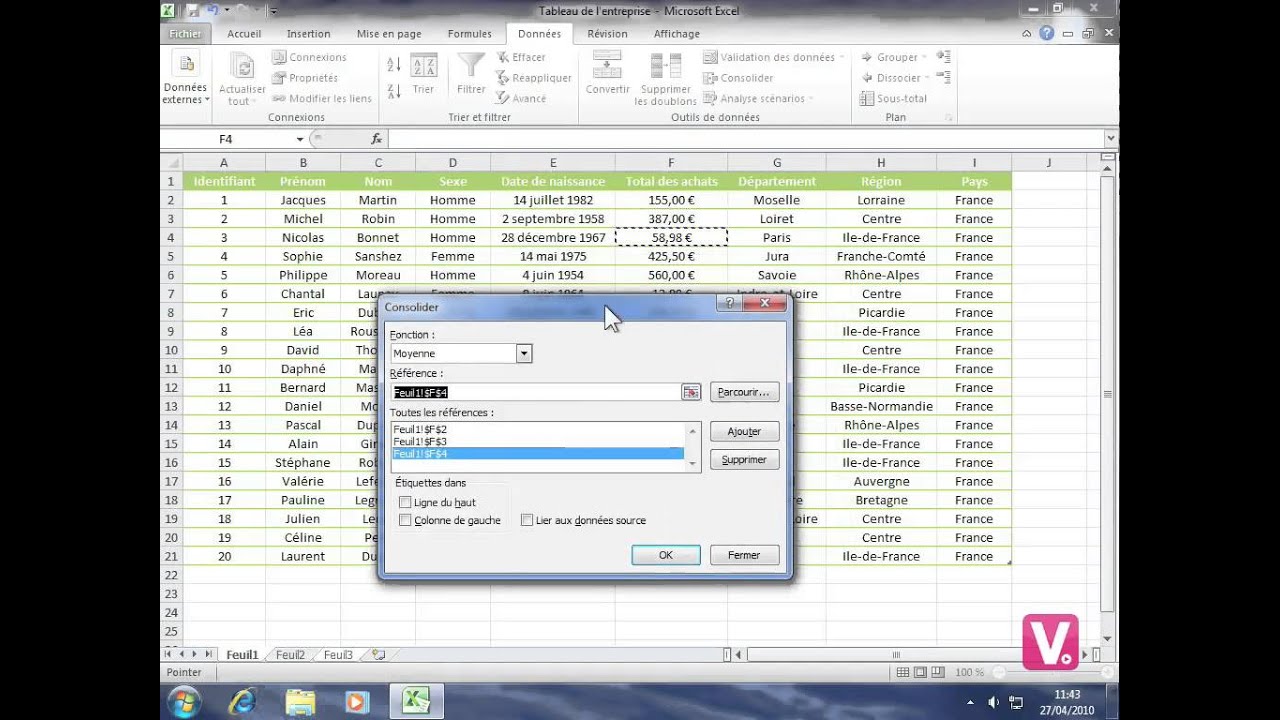The width and height of the screenshot is (1280, 720).
Task: Click volume speaker tray icon
Action: (x=993, y=702)
